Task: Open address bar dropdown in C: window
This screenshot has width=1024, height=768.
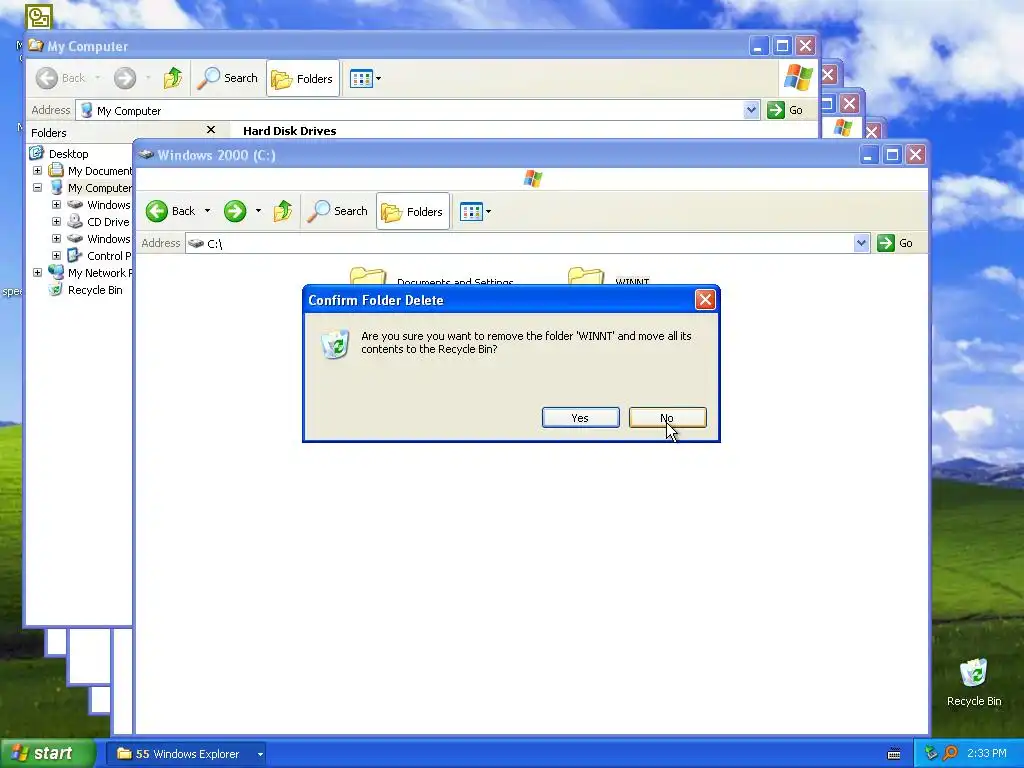Action: [861, 244]
